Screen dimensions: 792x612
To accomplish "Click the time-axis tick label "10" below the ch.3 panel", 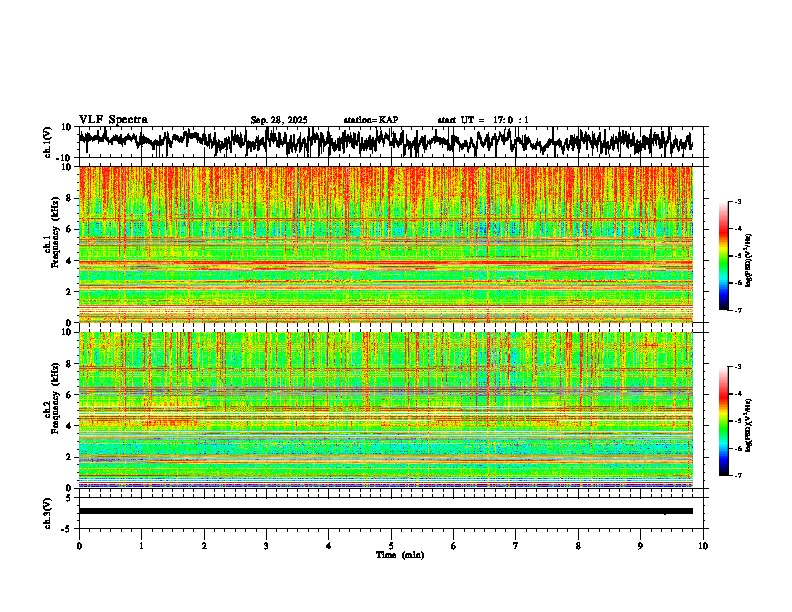I will point(703,546).
